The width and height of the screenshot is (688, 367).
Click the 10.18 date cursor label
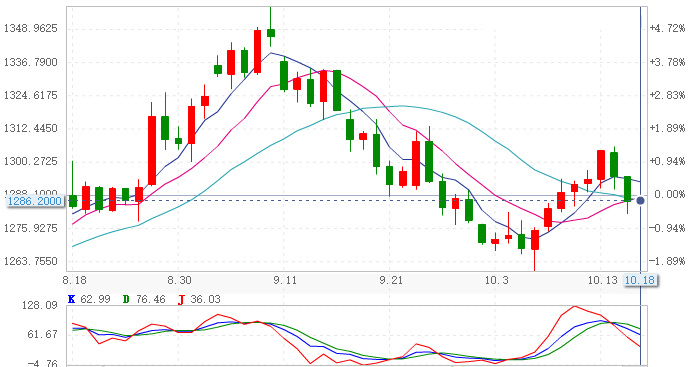[x=640, y=280]
